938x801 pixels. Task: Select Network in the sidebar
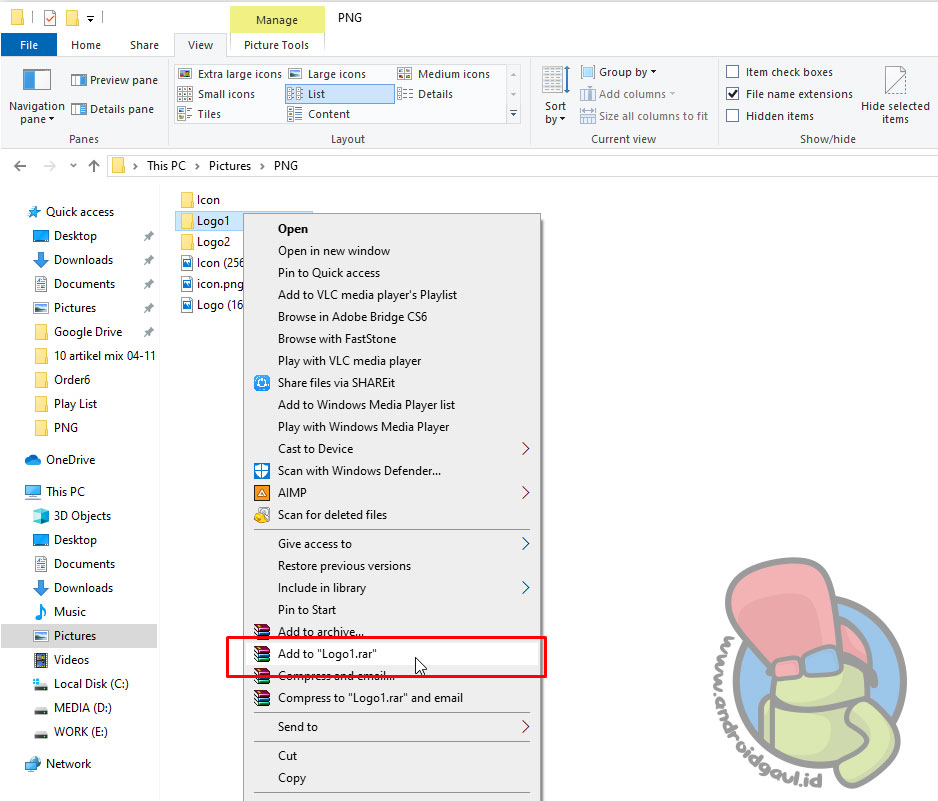coord(68,764)
